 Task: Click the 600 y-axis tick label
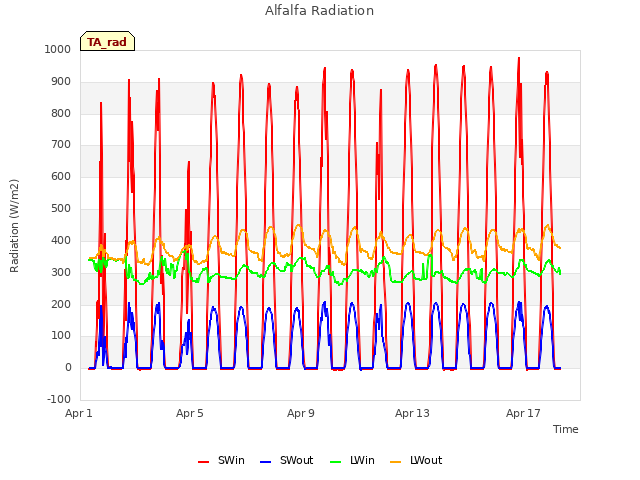pos(61,176)
